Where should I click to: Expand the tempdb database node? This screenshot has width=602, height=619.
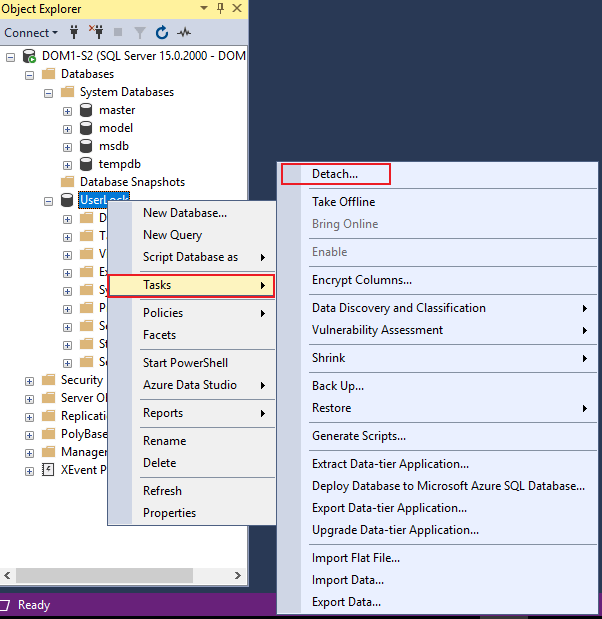[68, 165]
